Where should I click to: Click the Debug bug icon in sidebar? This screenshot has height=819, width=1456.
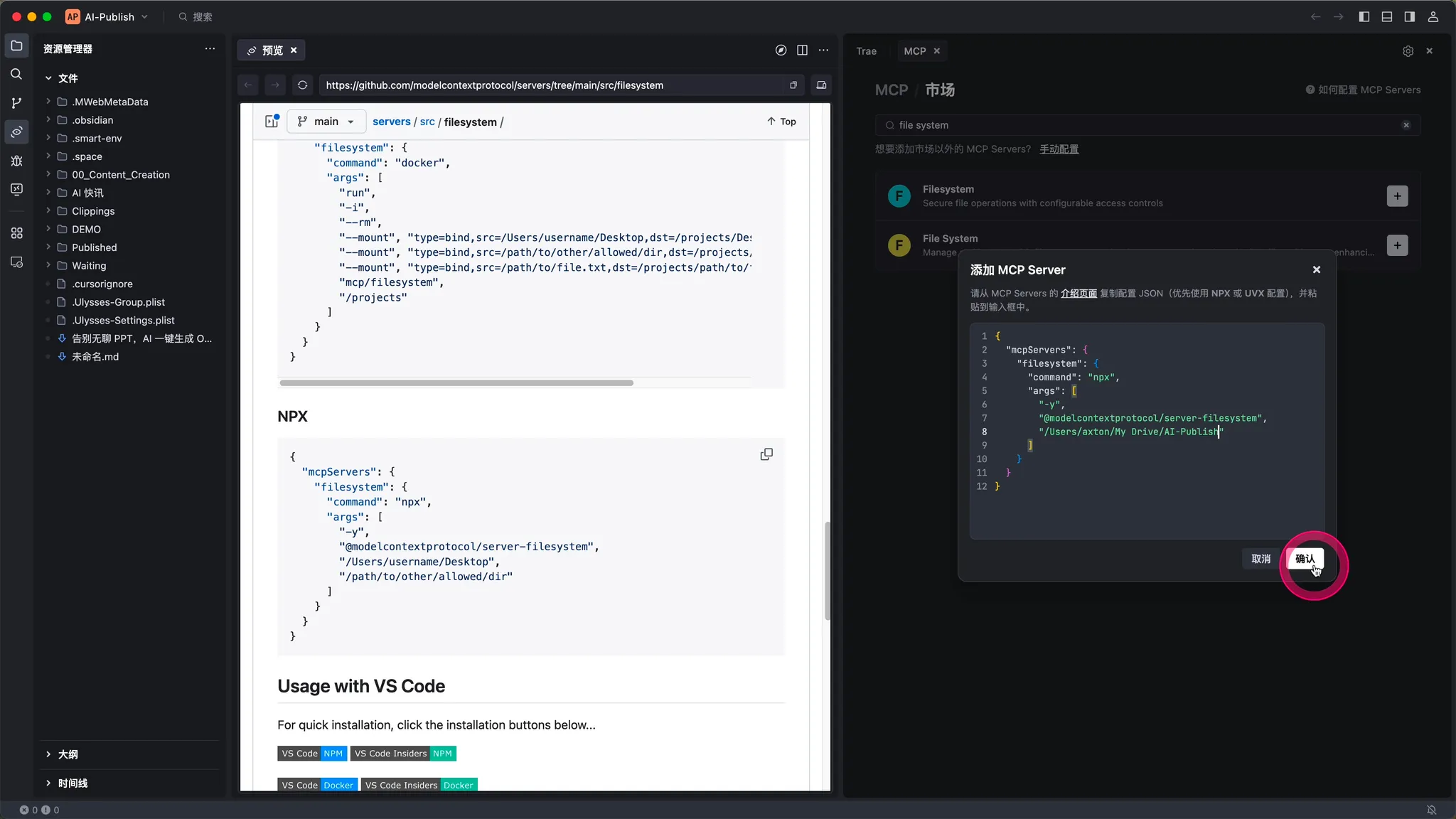(16, 161)
